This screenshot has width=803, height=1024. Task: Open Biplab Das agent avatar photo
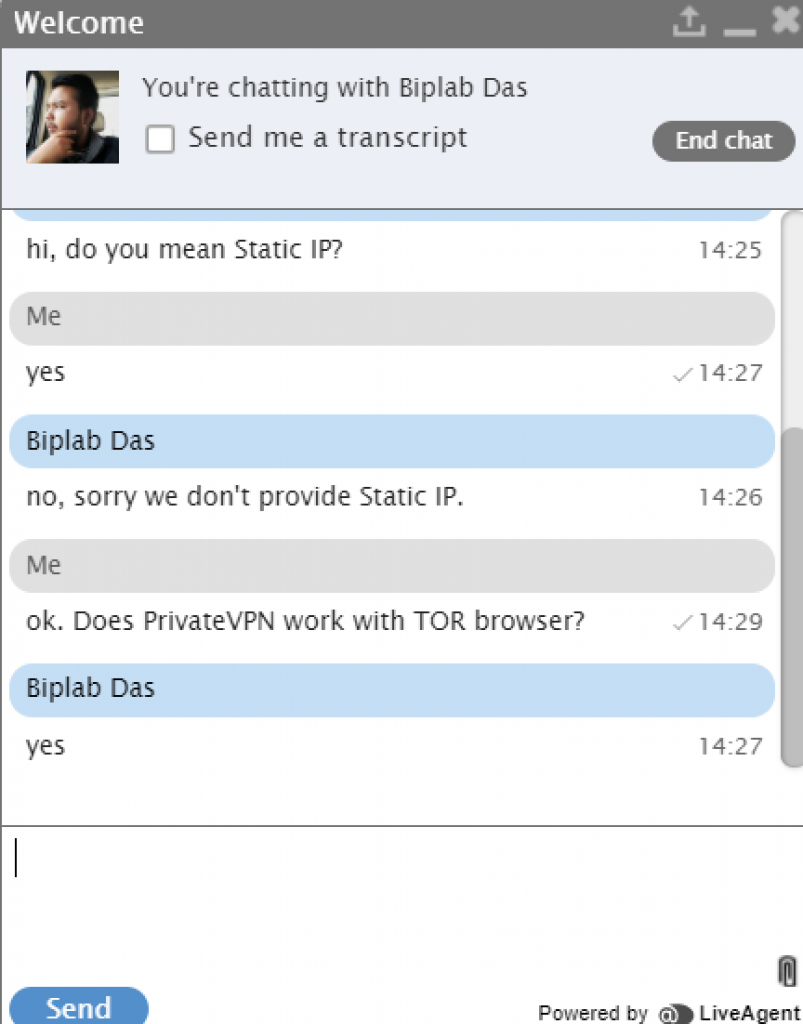[x=72, y=117]
